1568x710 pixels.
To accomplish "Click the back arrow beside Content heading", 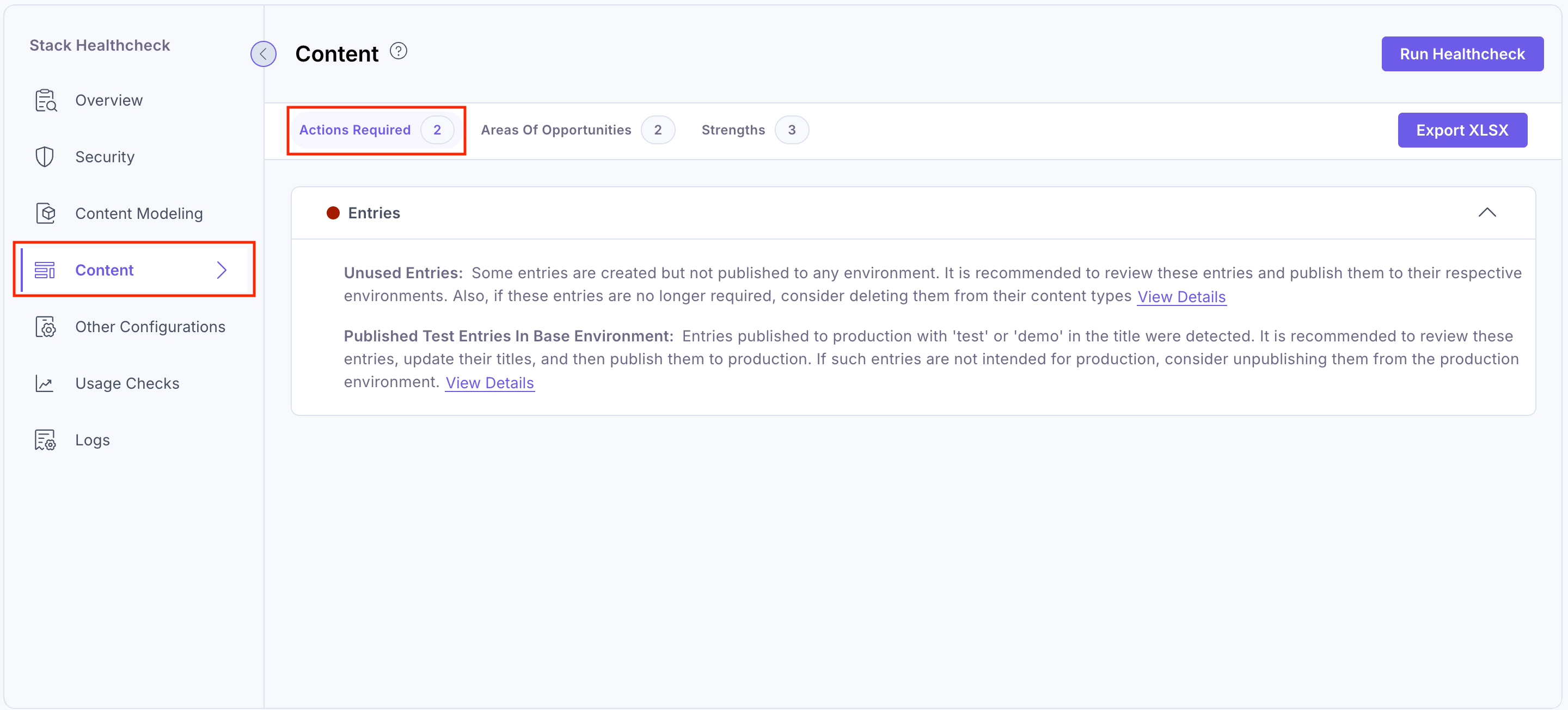I will click(x=263, y=53).
